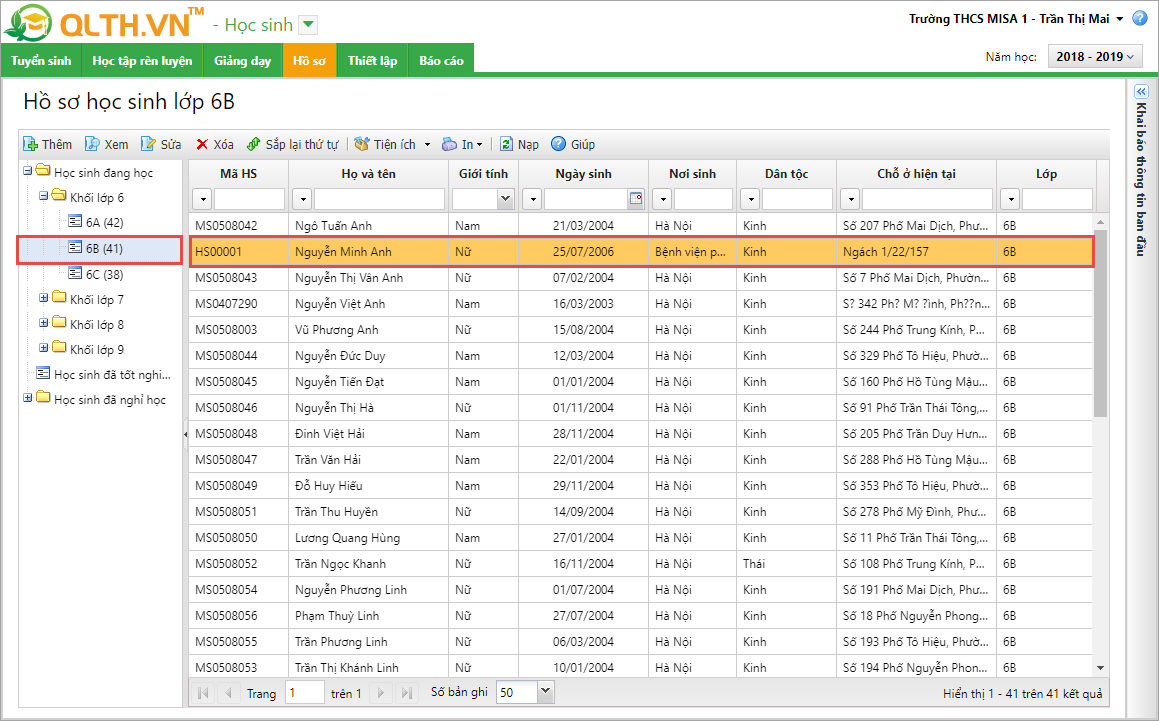
Task: Switch to the Báo cáo tab
Action: pyautogui.click(x=441, y=61)
